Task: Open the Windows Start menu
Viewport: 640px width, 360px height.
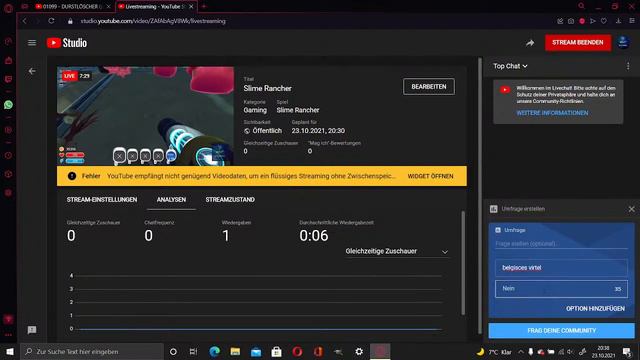Action: [x=10, y=351]
